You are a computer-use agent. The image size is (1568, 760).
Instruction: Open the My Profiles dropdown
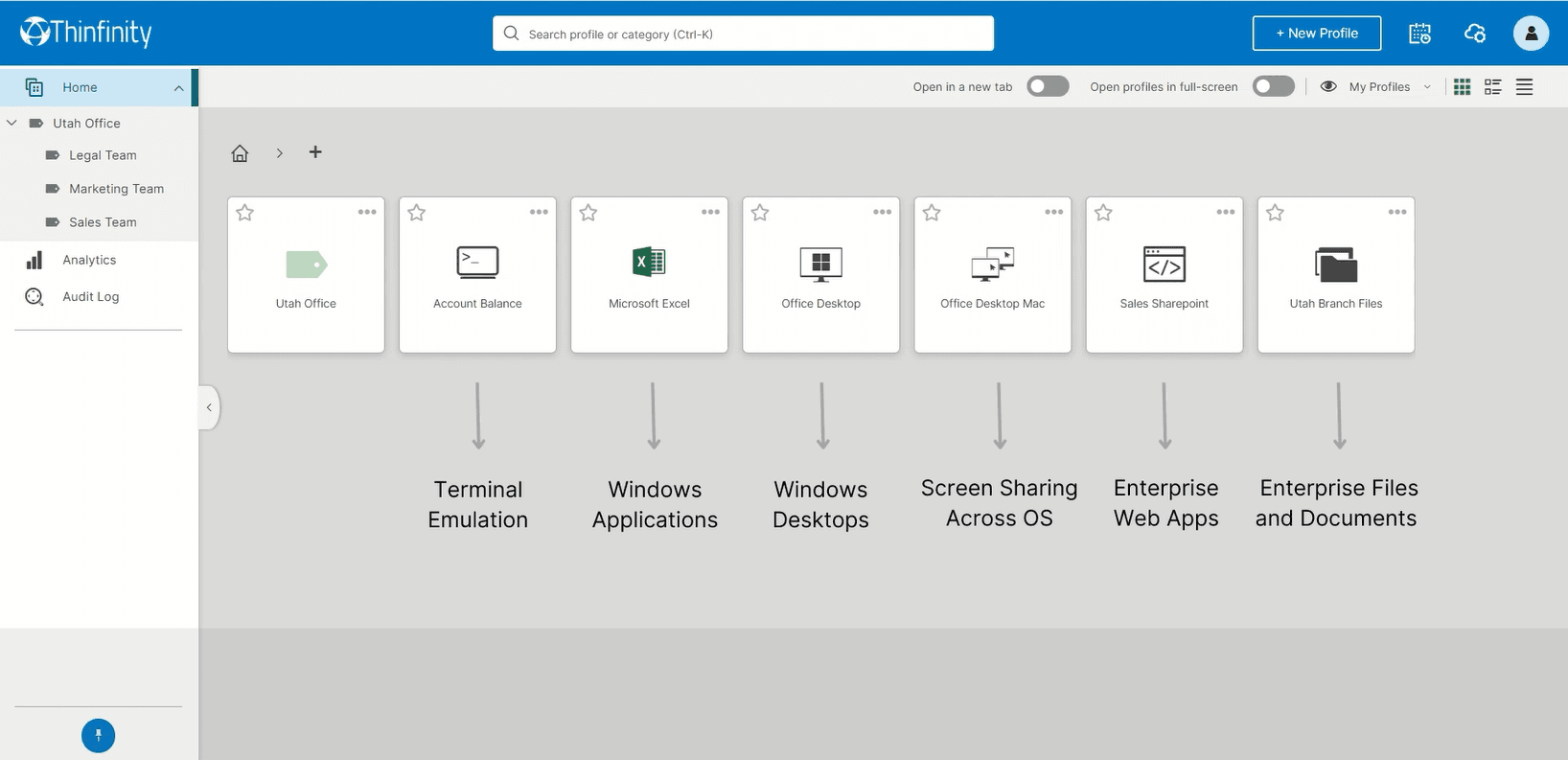[1390, 87]
